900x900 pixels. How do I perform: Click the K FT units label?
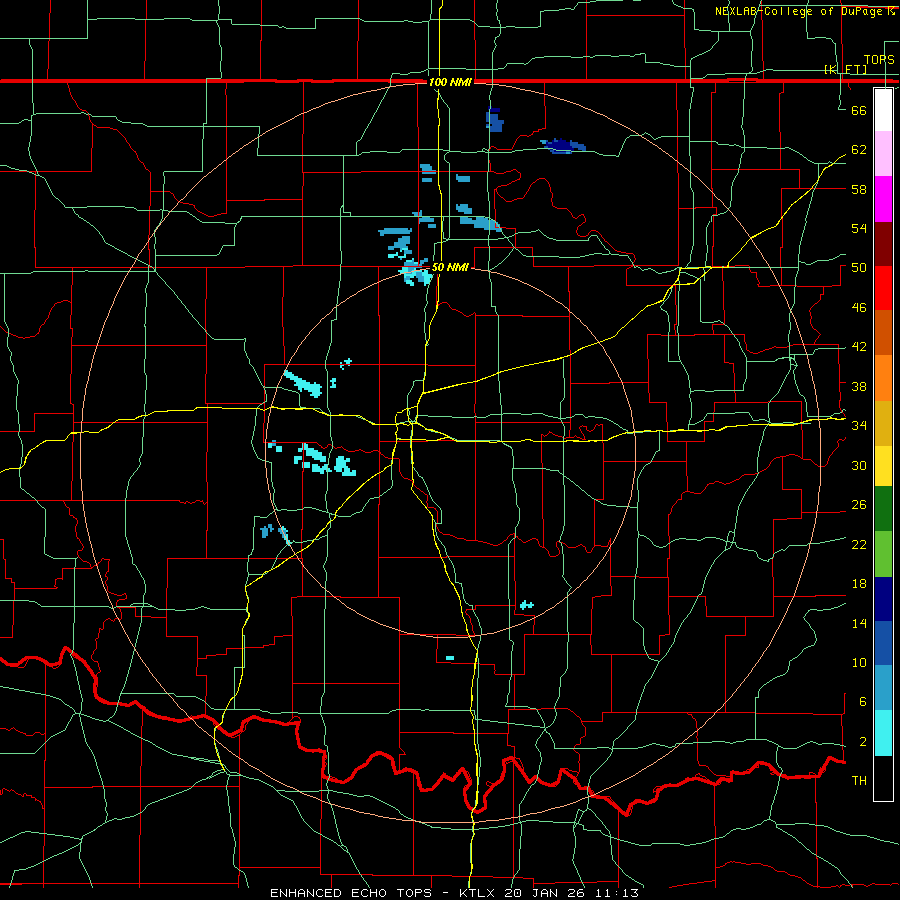845,70
